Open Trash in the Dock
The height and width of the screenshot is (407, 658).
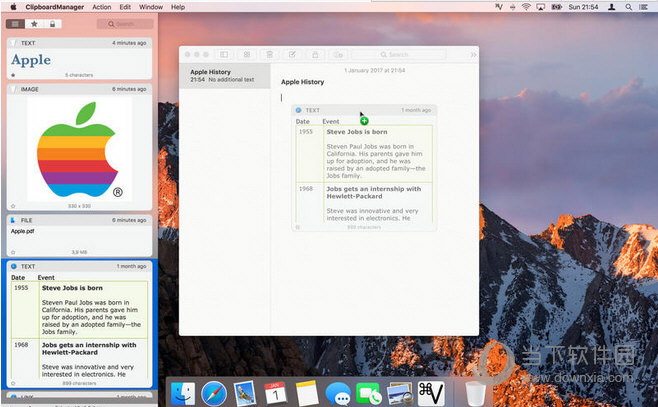pyautogui.click(x=475, y=394)
